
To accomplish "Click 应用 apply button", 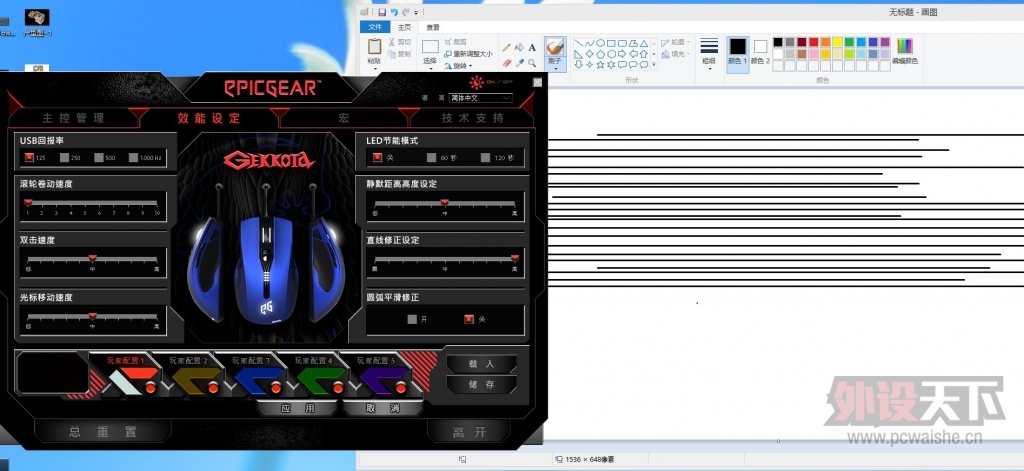I will pos(297,408).
